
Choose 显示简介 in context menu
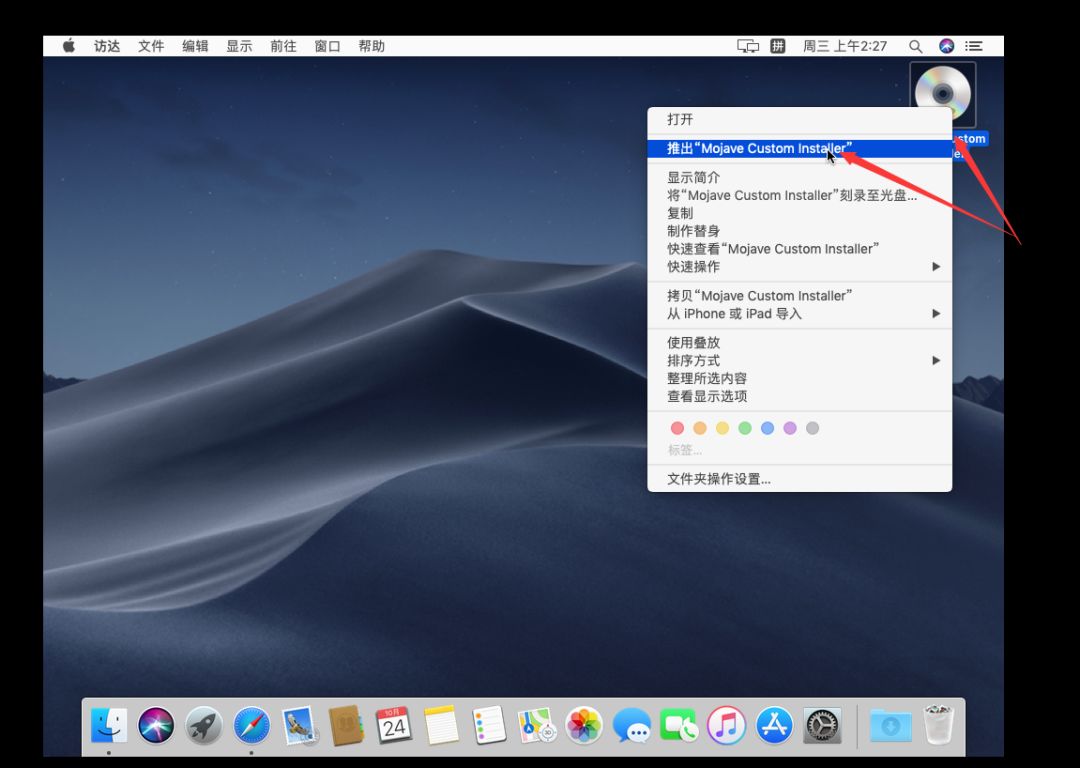pos(800,177)
